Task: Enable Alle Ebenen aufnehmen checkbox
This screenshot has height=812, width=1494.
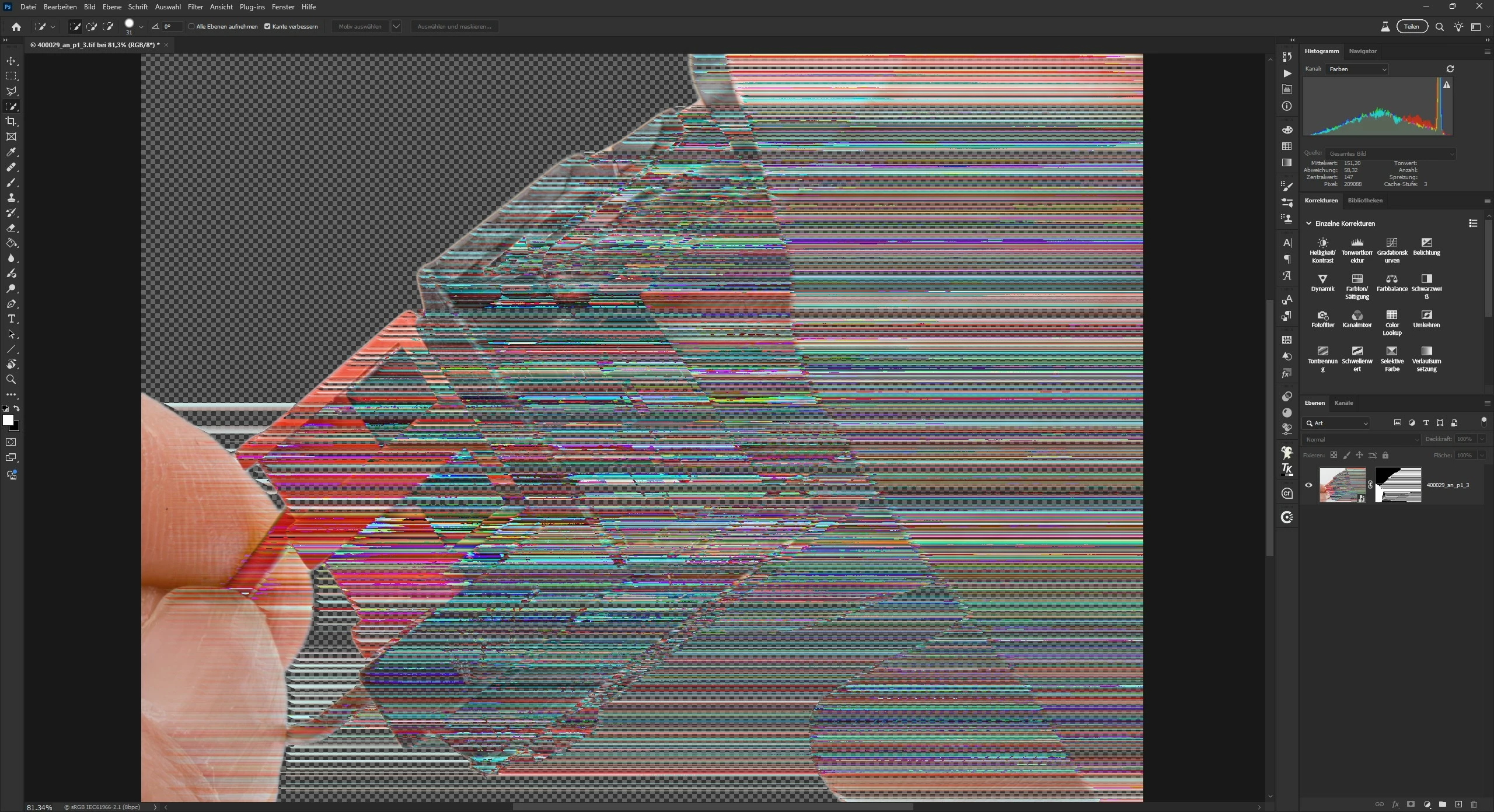Action: (x=191, y=27)
